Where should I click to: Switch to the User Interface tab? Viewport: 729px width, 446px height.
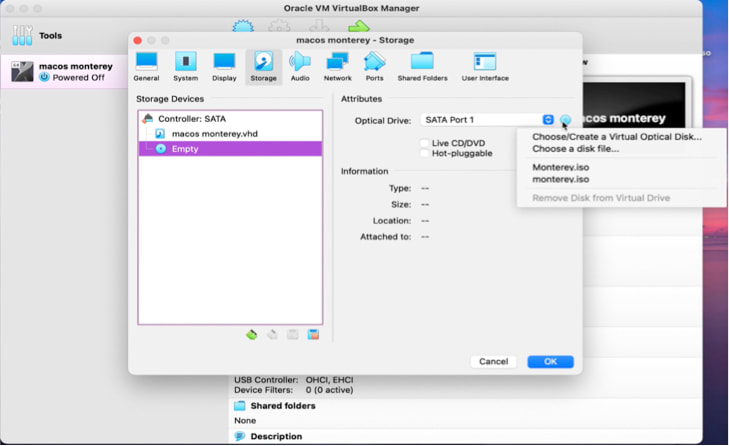coord(485,67)
